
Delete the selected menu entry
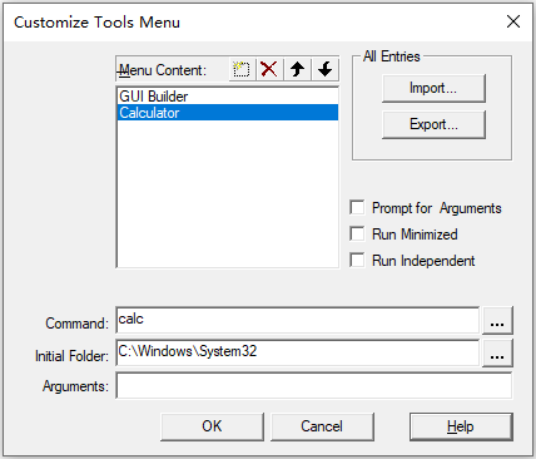click(x=269, y=70)
